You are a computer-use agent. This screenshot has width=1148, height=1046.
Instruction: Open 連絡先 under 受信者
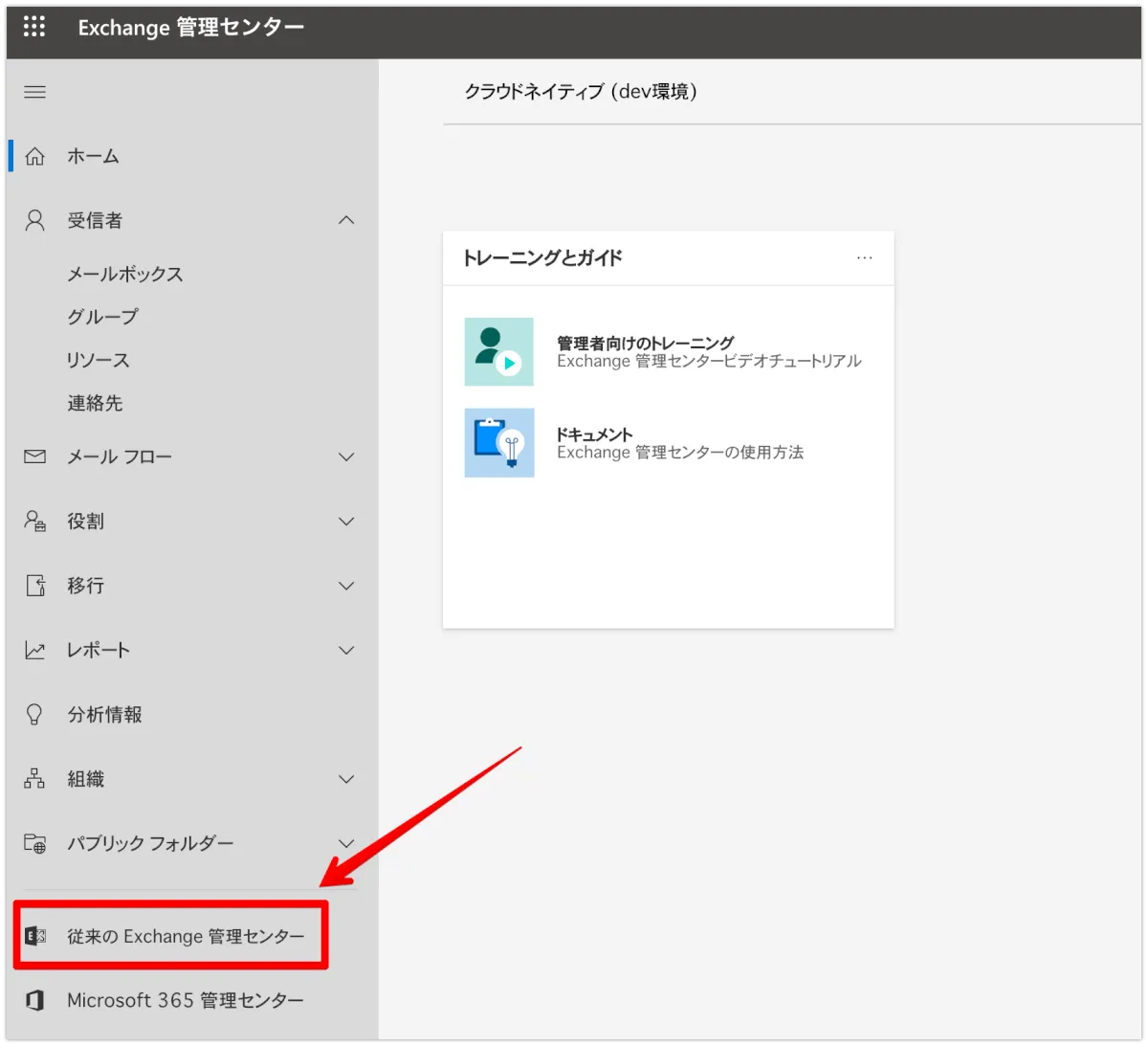(x=95, y=403)
